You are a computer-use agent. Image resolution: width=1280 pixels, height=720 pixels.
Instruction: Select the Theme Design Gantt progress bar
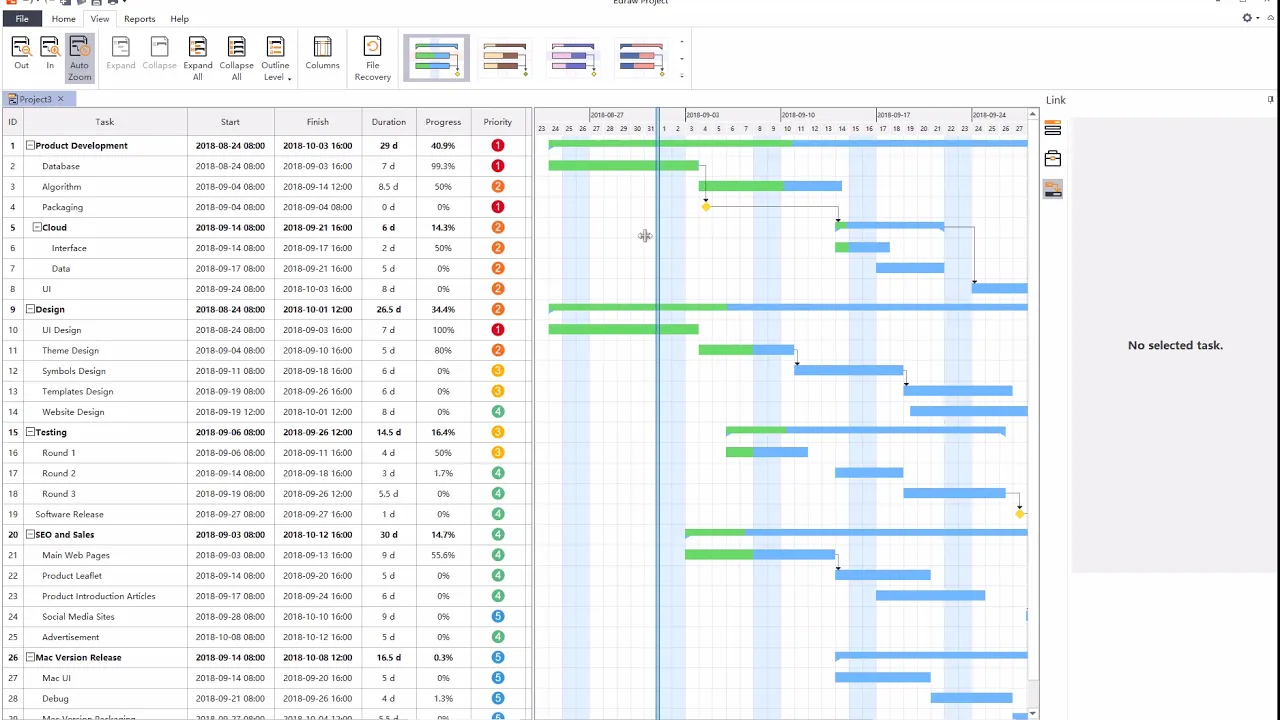pos(746,350)
